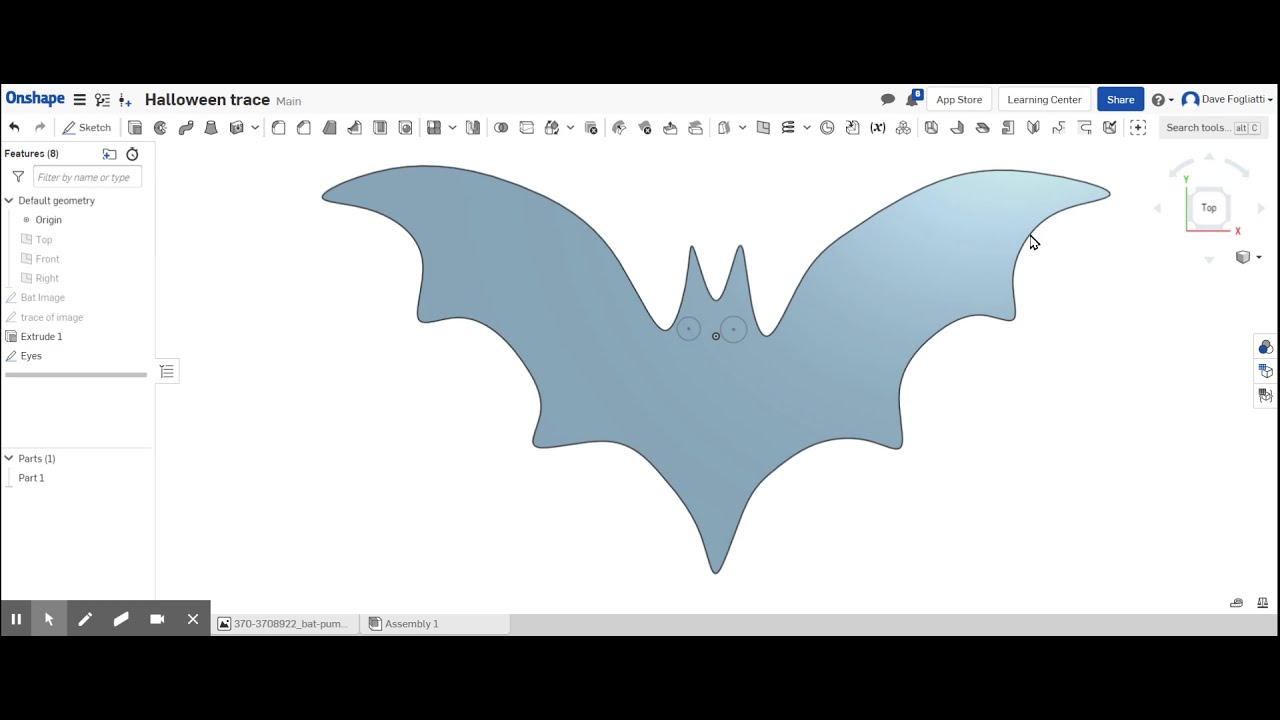
Task: Select Part 1 in Parts list
Action: (x=31, y=478)
